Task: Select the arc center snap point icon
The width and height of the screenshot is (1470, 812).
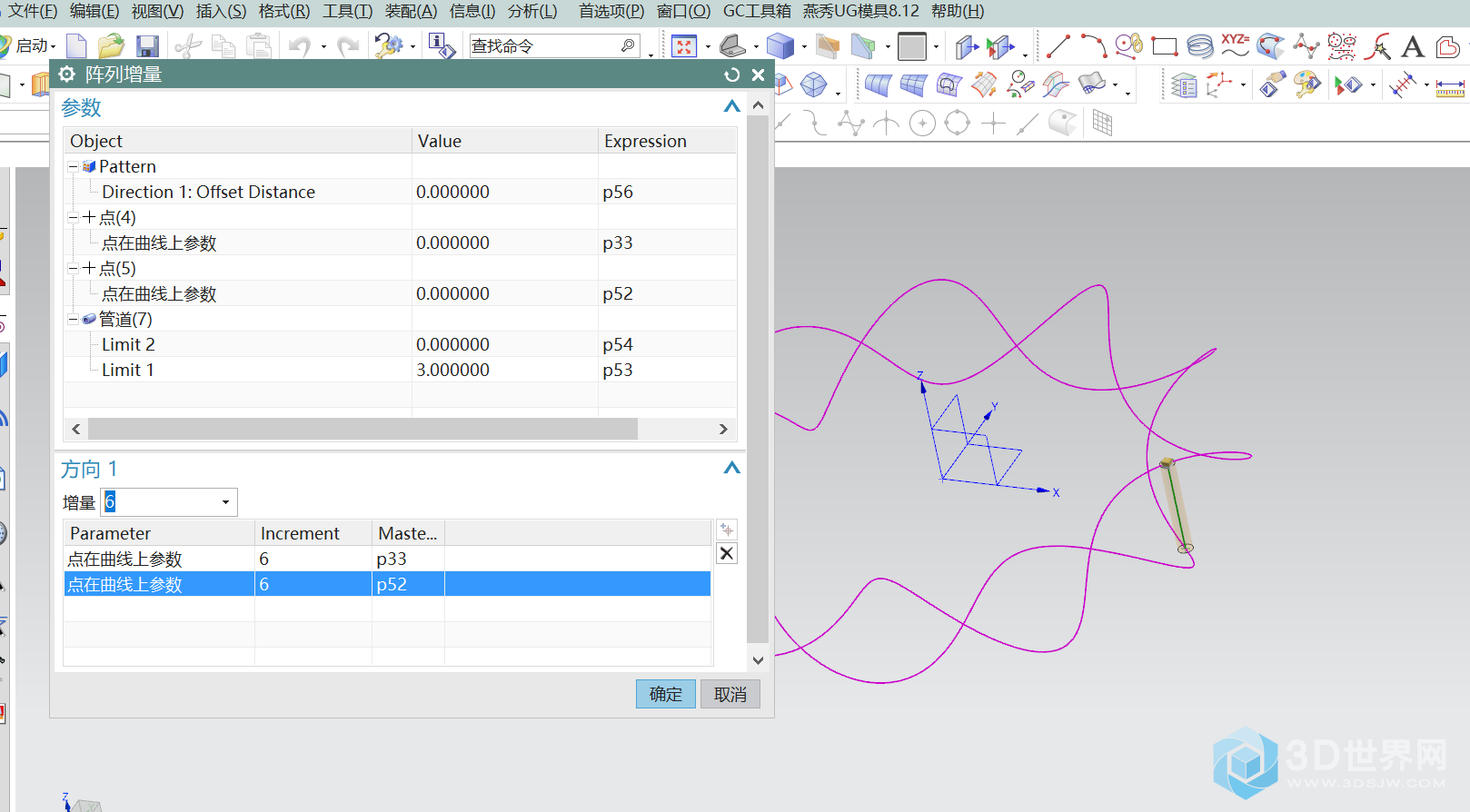Action: click(x=922, y=123)
